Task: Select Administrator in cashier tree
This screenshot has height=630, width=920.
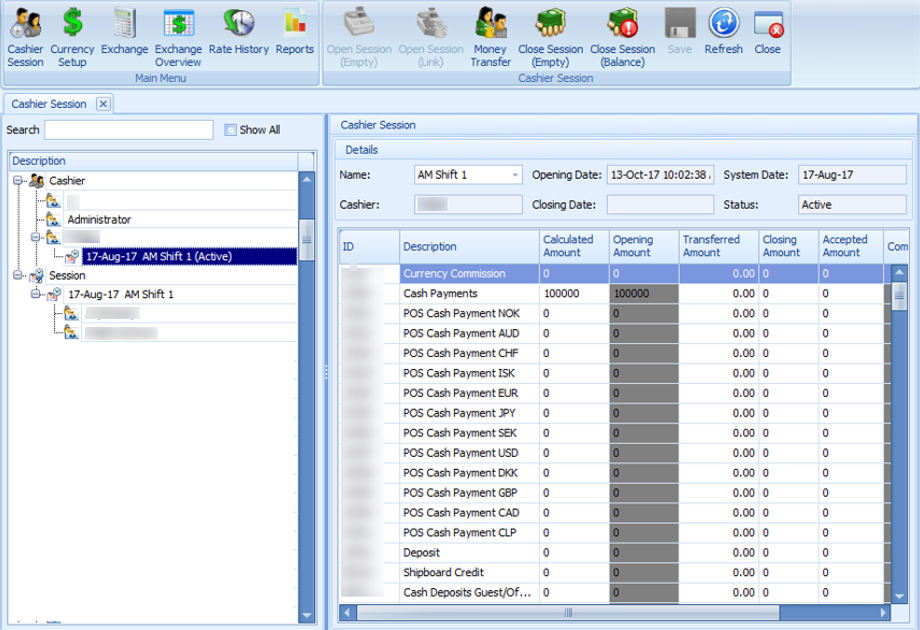Action: 99,219
